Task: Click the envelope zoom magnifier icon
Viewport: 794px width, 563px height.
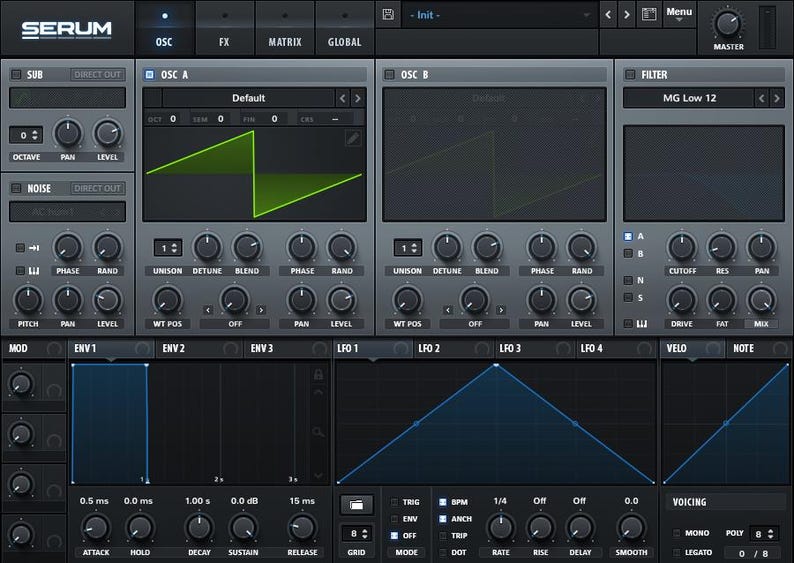Action: point(318,432)
